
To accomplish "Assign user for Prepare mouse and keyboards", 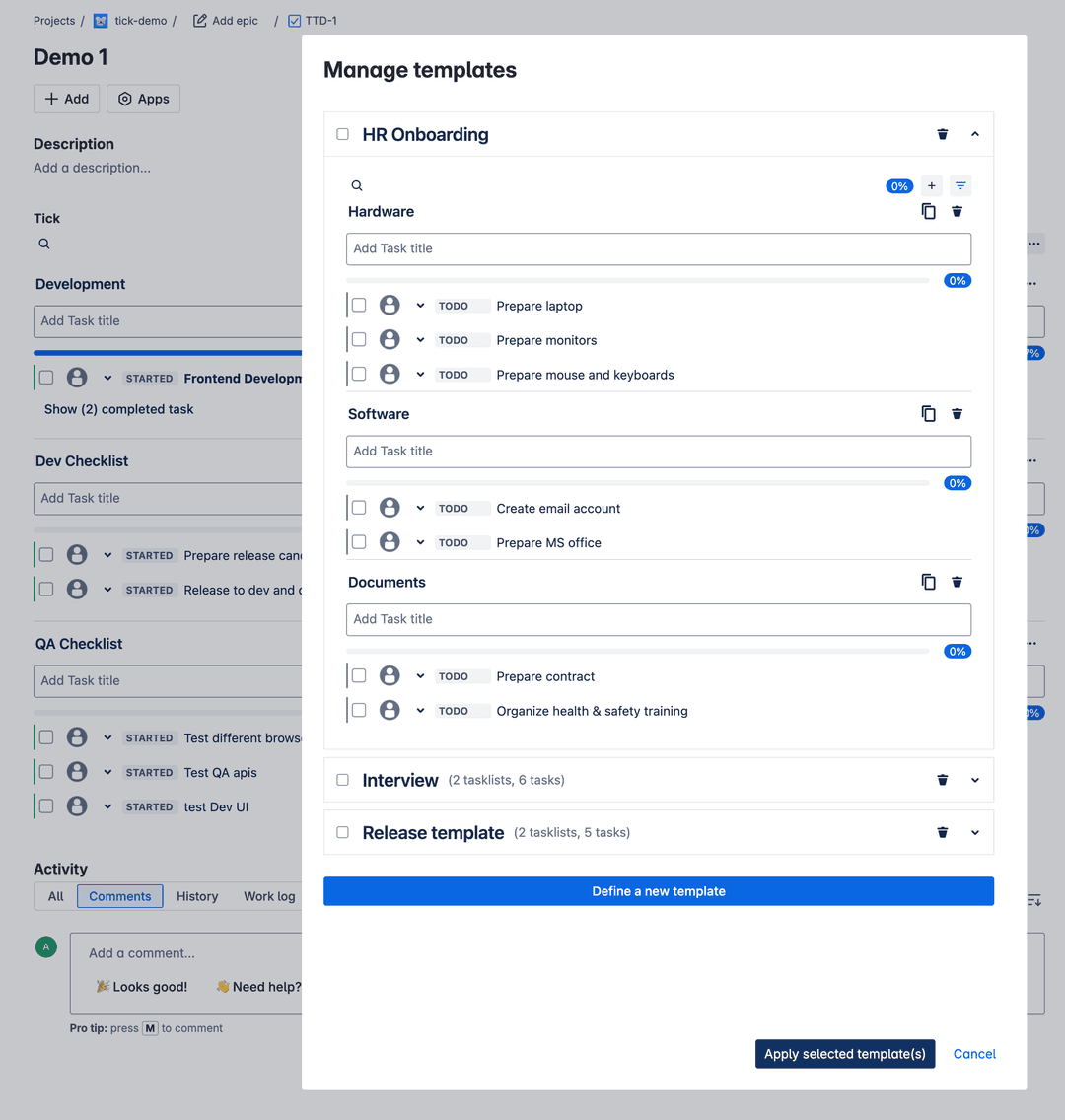I will pyautogui.click(x=390, y=374).
